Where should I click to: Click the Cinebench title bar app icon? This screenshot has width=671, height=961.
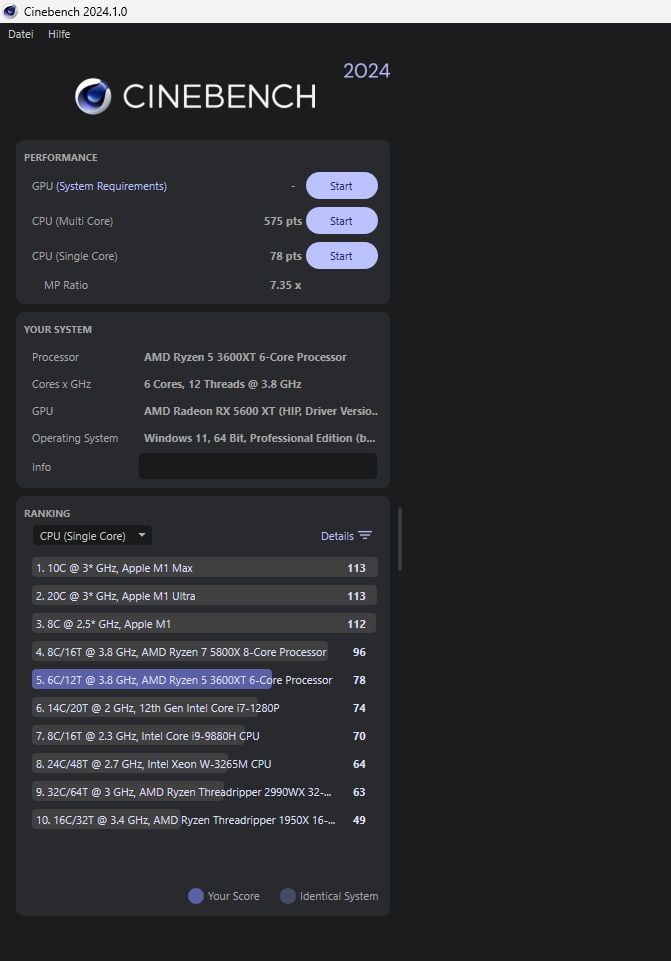(10, 11)
